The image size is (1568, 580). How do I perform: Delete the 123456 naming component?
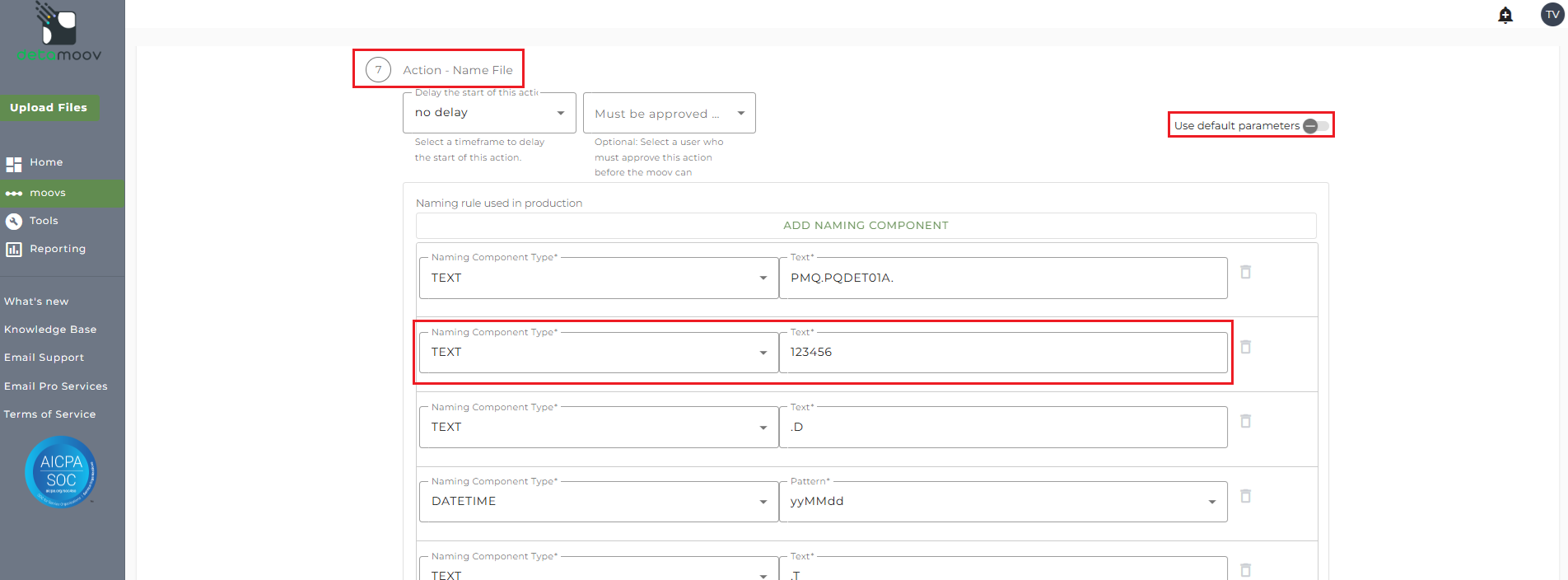click(1246, 347)
